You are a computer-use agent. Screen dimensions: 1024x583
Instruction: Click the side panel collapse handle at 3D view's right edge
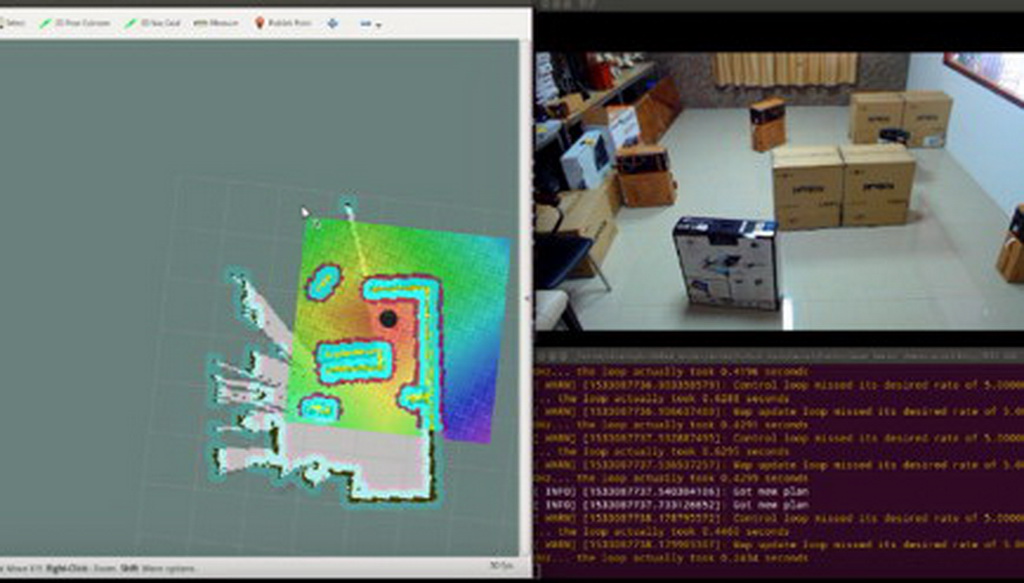pos(528,297)
